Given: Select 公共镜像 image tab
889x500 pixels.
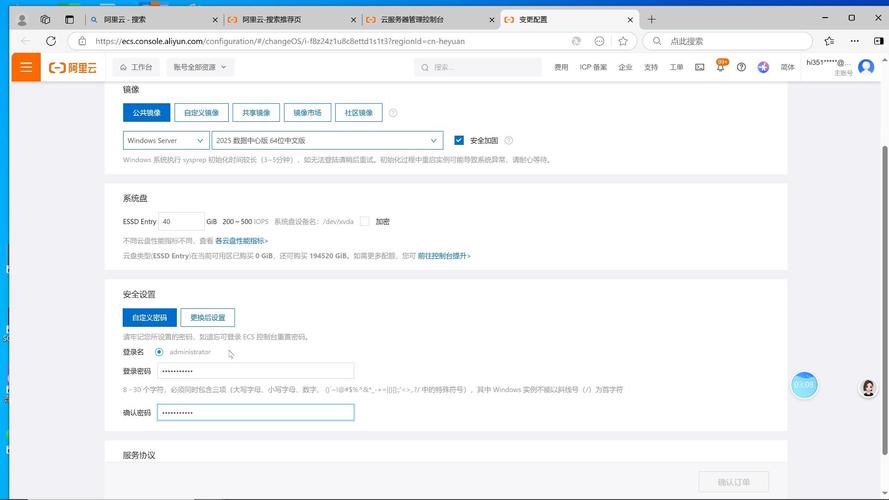Looking at the screenshot, I should (146, 112).
